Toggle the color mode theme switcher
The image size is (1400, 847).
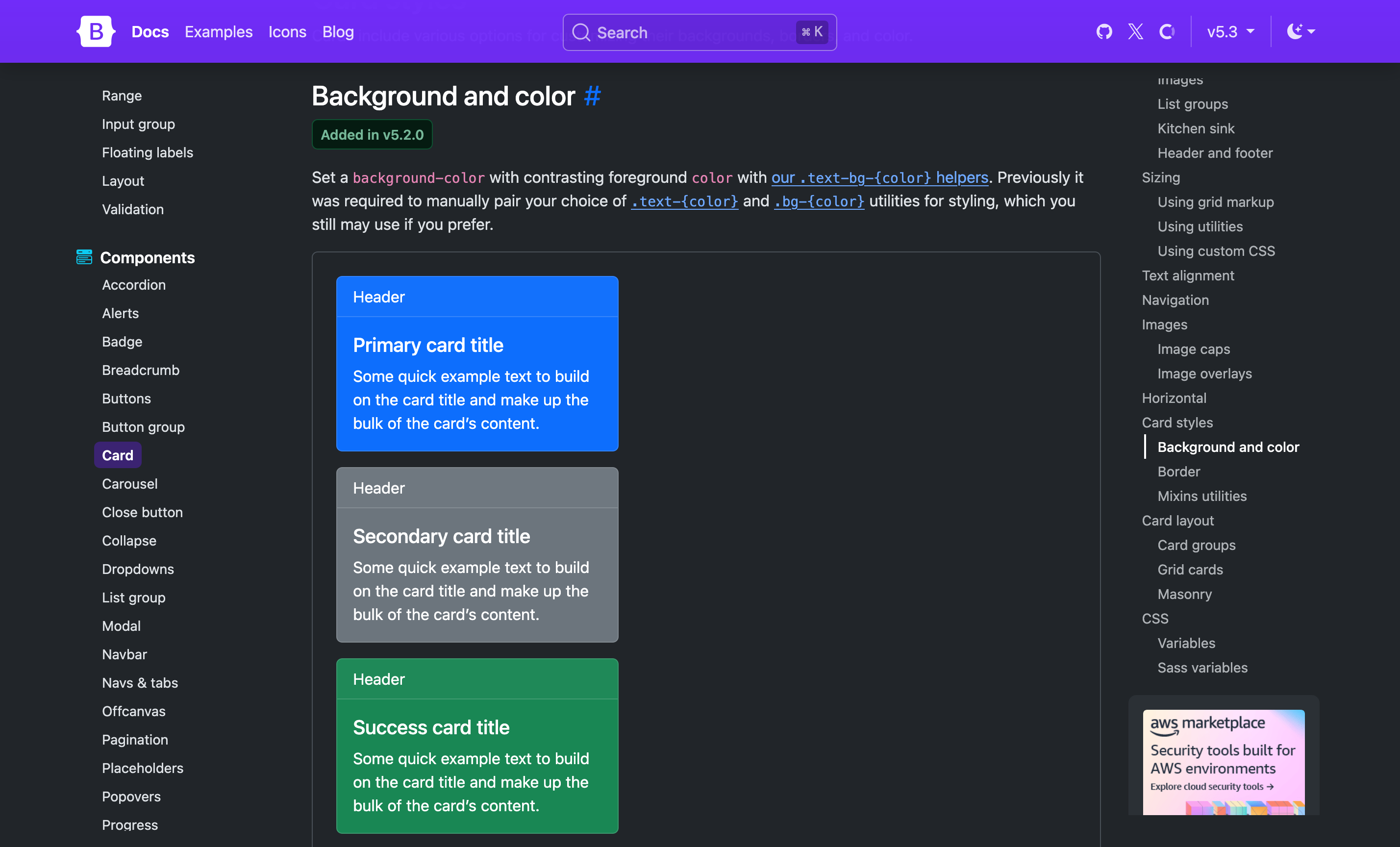[x=1300, y=31]
